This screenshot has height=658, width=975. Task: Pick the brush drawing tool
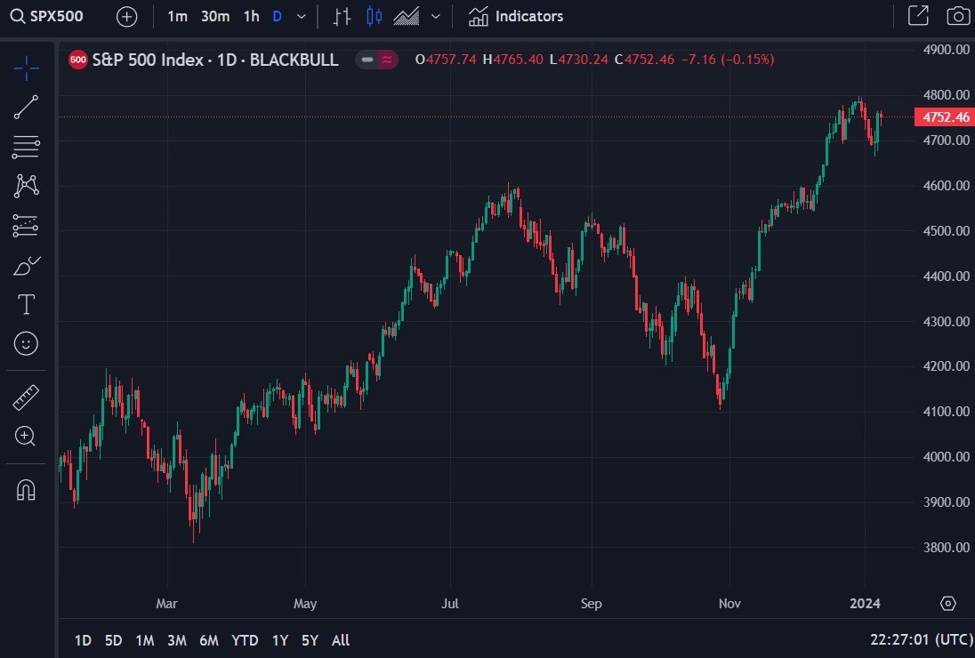[26, 265]
